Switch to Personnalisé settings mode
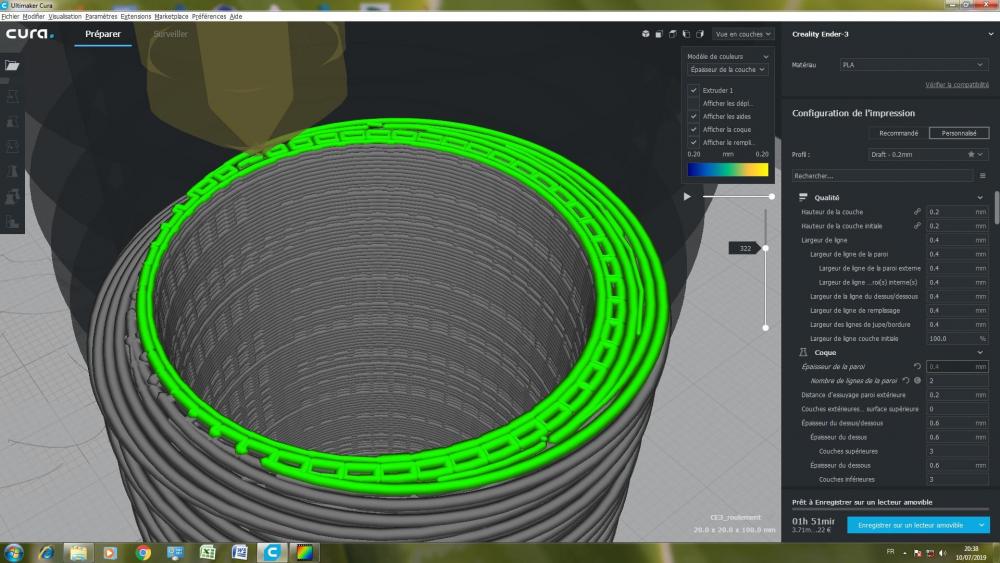Screen dimensions: 1000x563 pos(959,133)
